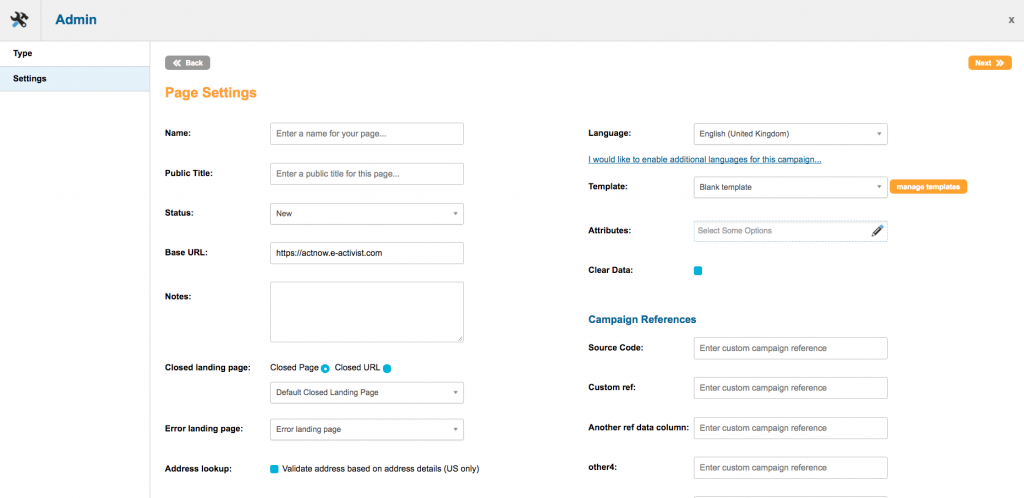Select the Closed URL radio option
The height and width of the screenshot is (498, 1024).
pyautogui.click(x=387, y=369)
